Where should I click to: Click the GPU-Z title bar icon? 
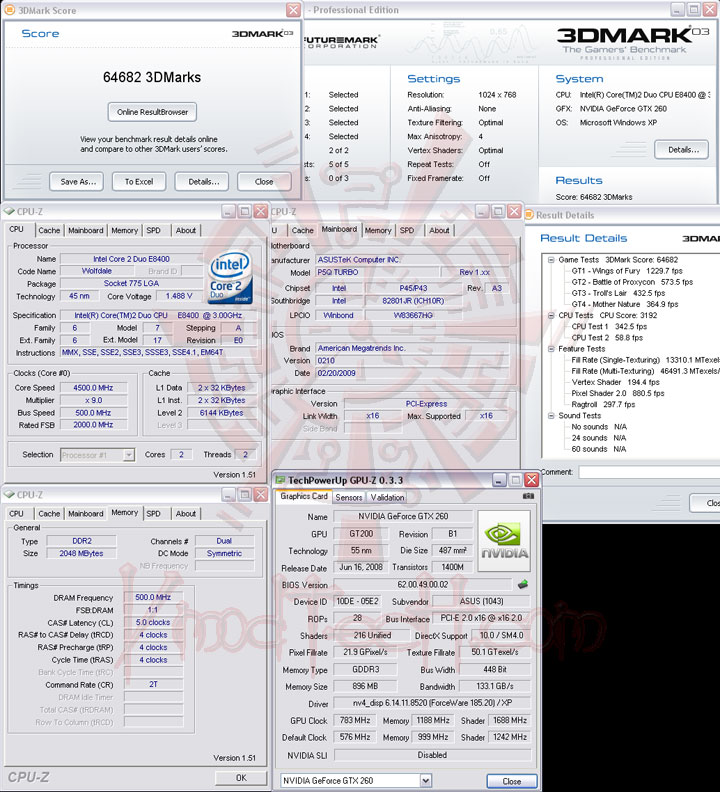[280, 480]
